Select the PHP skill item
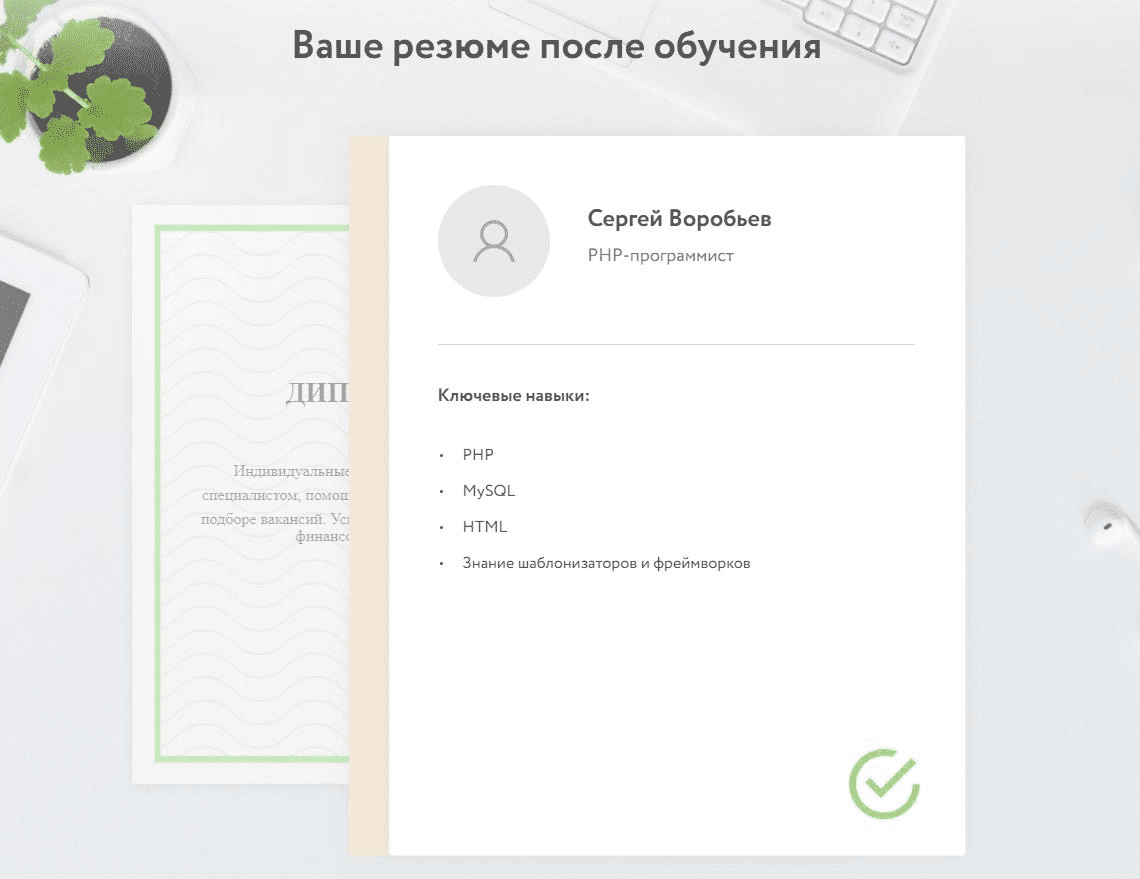This screenshot has height=879, width=1140. click(x=478, y=455)
